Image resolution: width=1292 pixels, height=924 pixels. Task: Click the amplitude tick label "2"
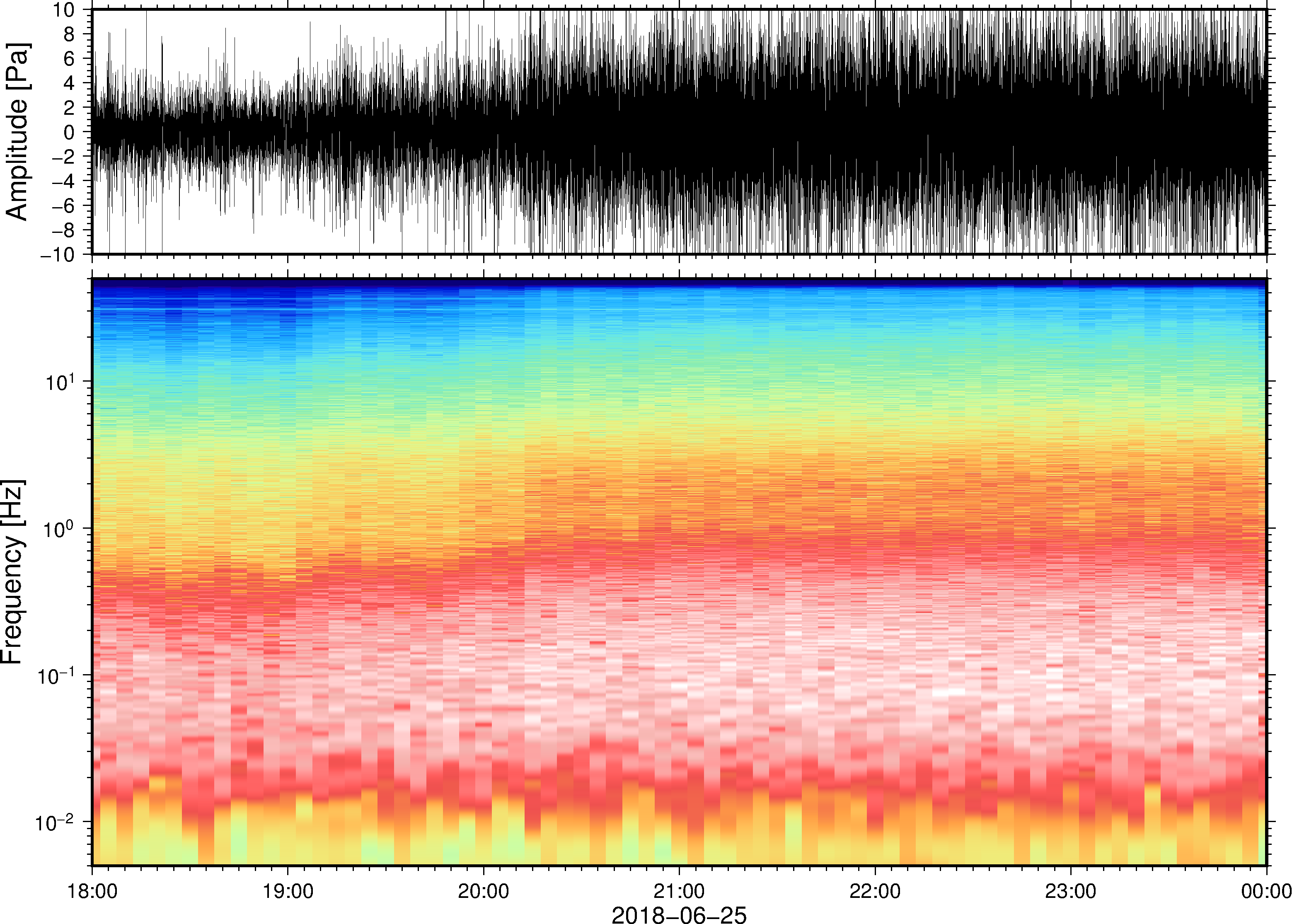click(x=70, y=108)
